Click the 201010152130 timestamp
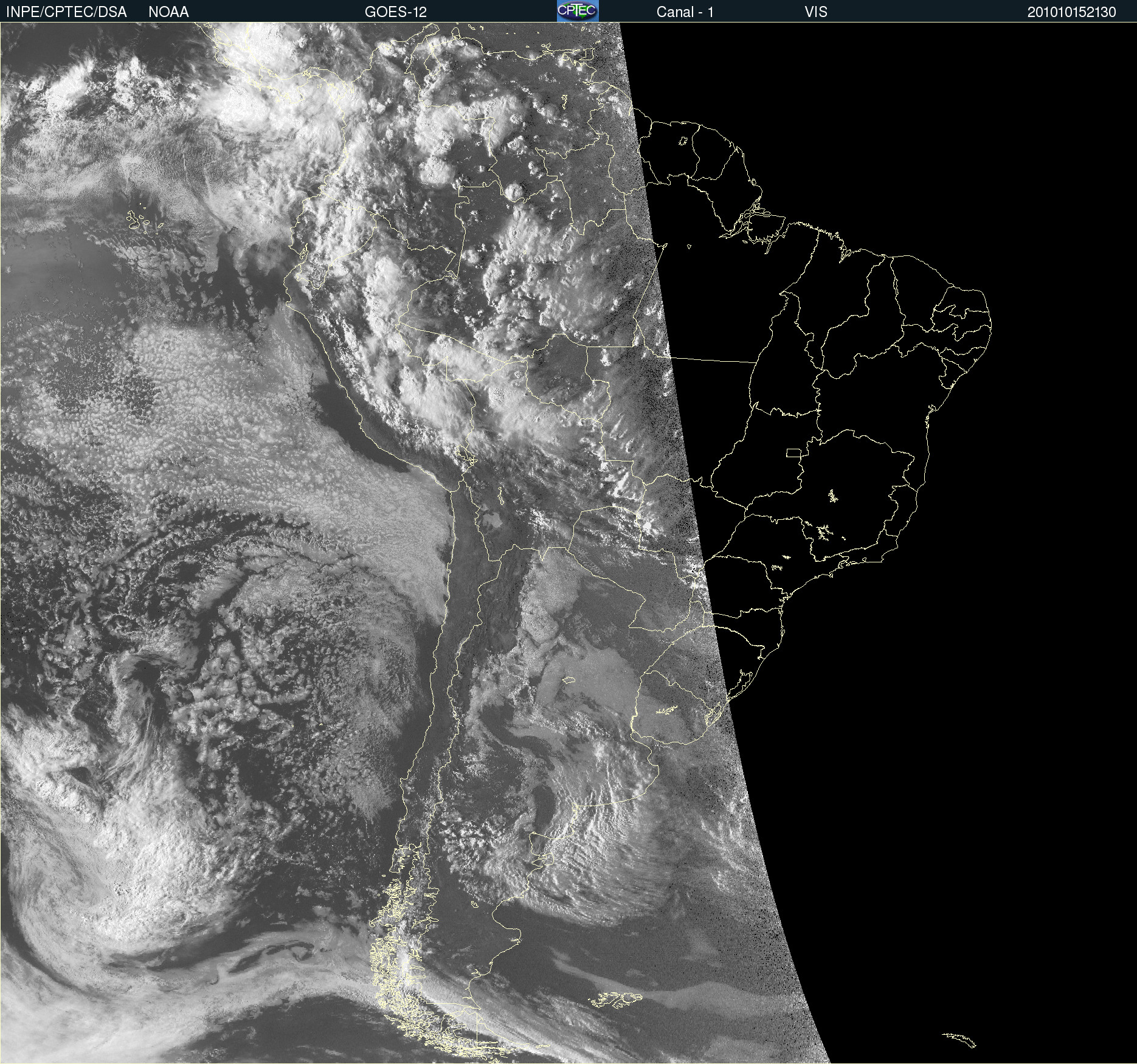 pyautogui.click(x=1071, y=12)
